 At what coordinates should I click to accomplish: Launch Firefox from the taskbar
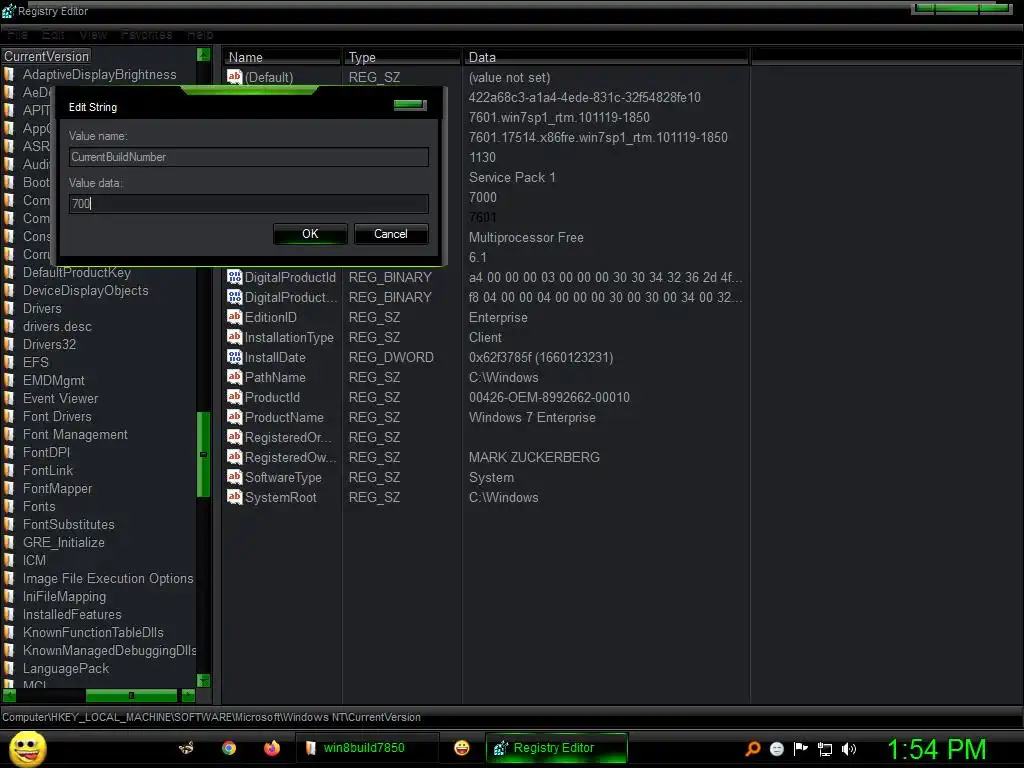click(x=272, y=748)
